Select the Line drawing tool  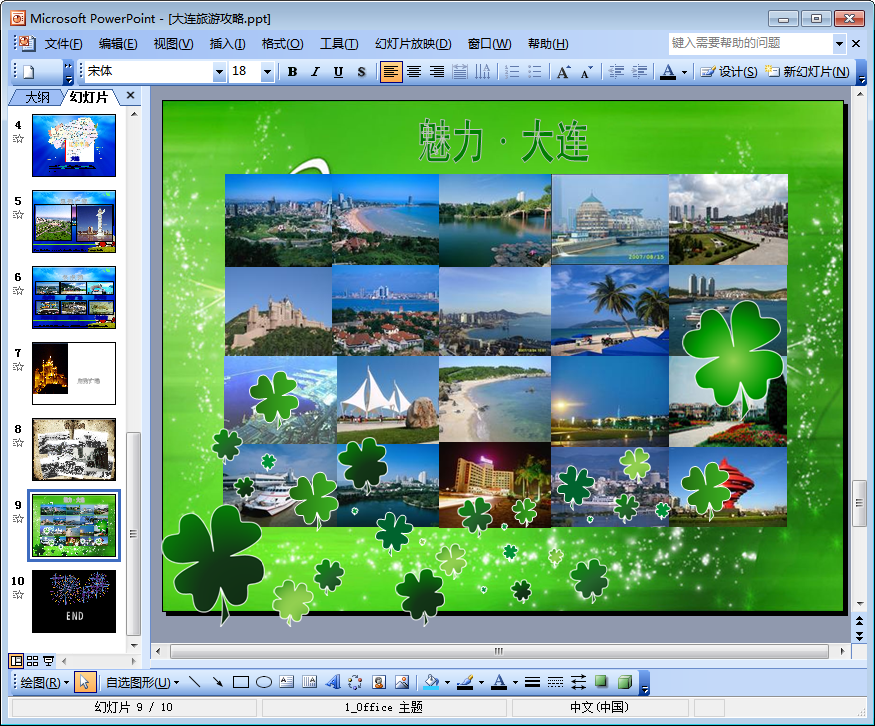coord(195,682)
